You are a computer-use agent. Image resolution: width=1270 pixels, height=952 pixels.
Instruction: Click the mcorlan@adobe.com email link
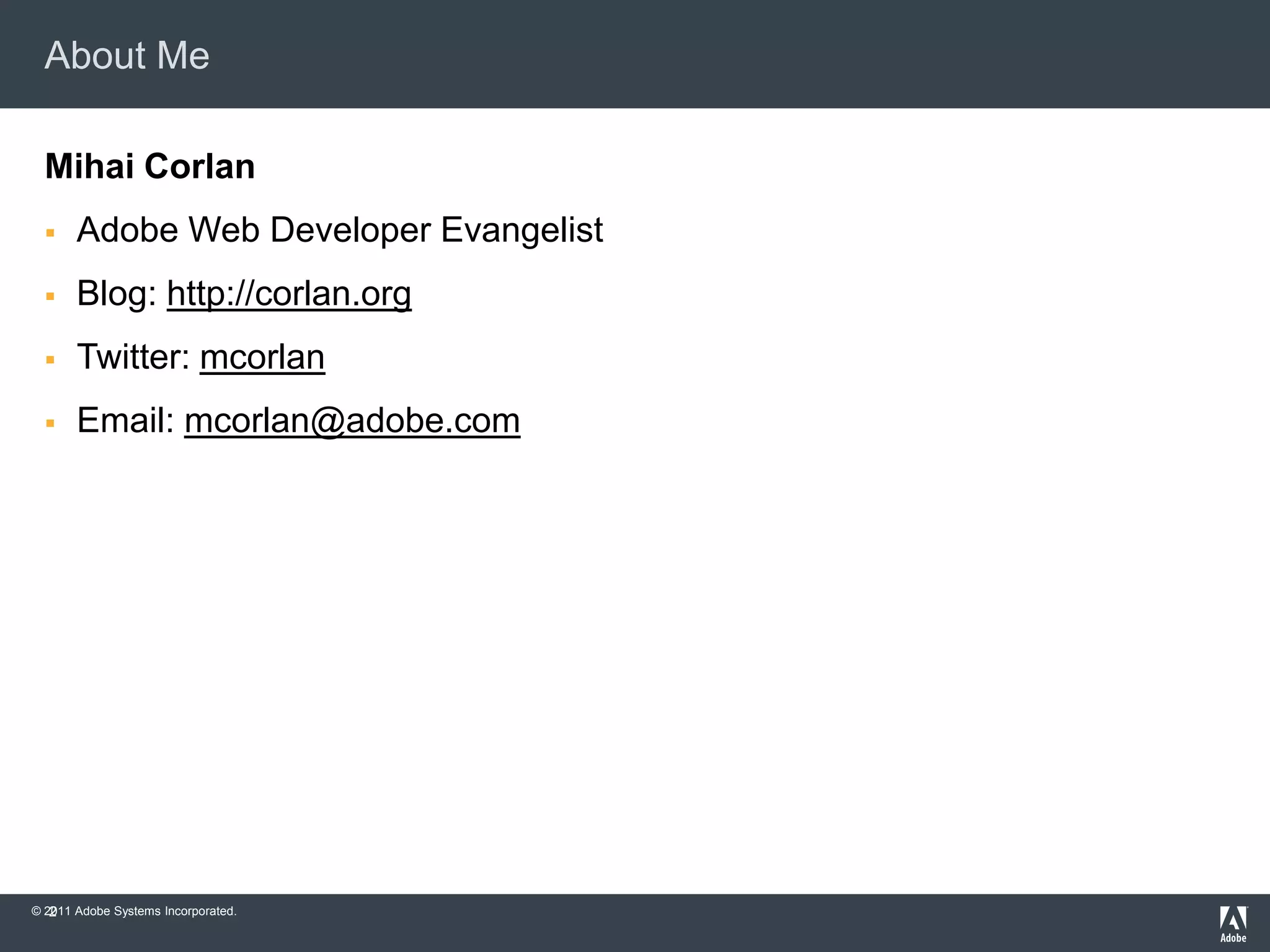coord(352,420)
